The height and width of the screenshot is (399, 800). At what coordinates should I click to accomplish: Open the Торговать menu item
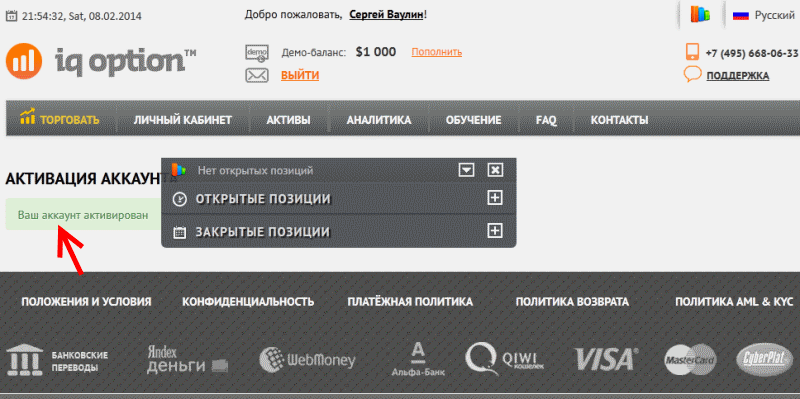point(60,120)
